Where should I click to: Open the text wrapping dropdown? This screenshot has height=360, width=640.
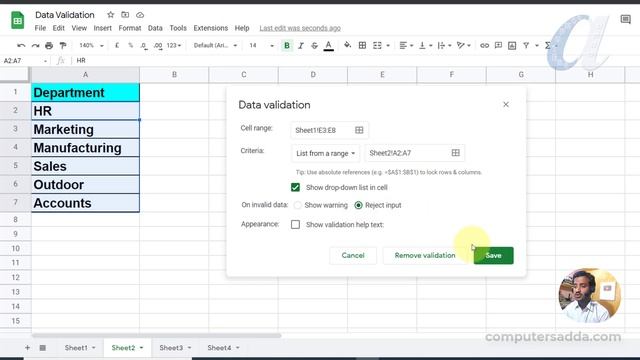444,45
